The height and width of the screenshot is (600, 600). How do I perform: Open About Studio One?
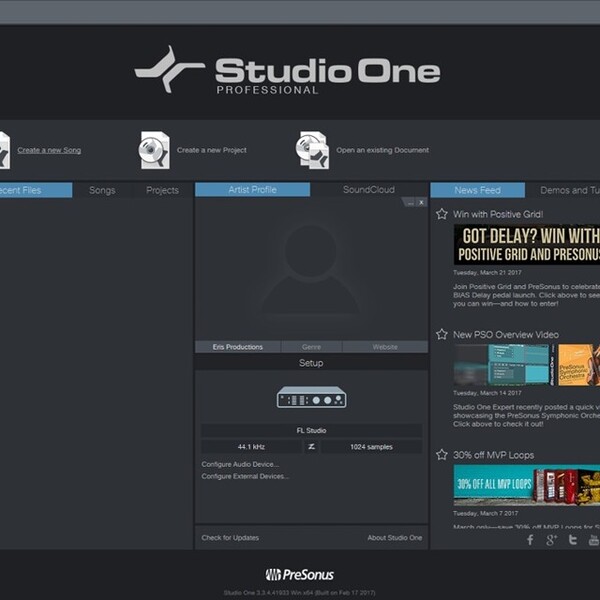coord(395,538)
